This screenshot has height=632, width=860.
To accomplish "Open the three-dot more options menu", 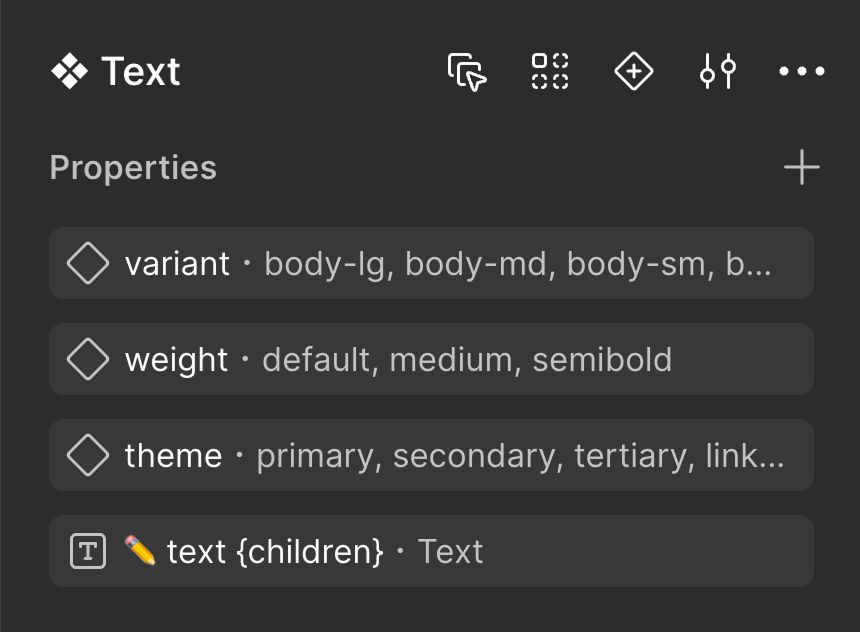I will (x=802, y=71).
